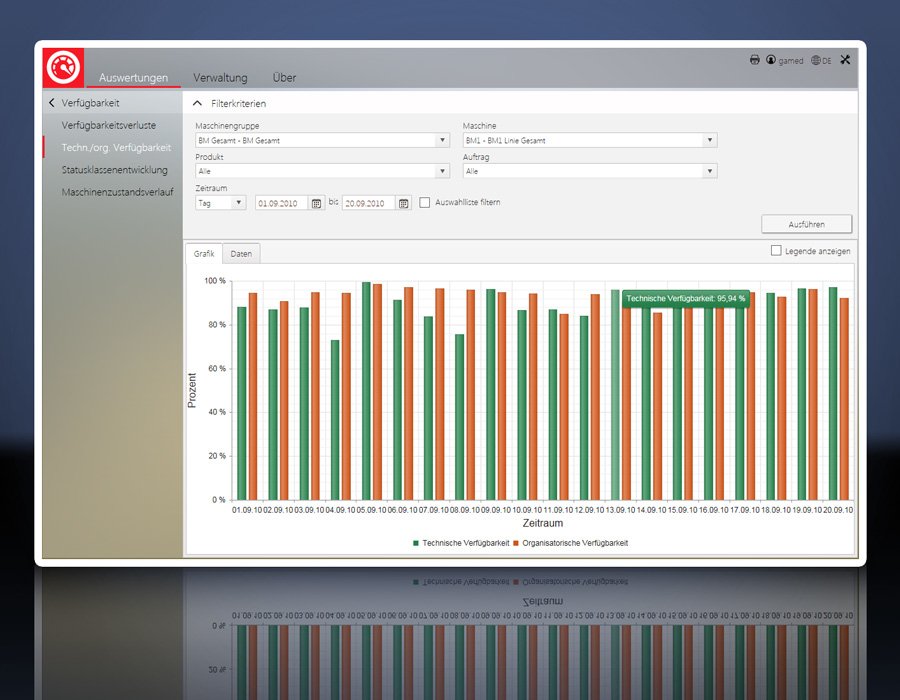Image resolution: width=900 pixels, height=700 pixels.
Task: Click the orange Organisatorische Verfügbarkeit legend swatch
Action: pos(516,543)
